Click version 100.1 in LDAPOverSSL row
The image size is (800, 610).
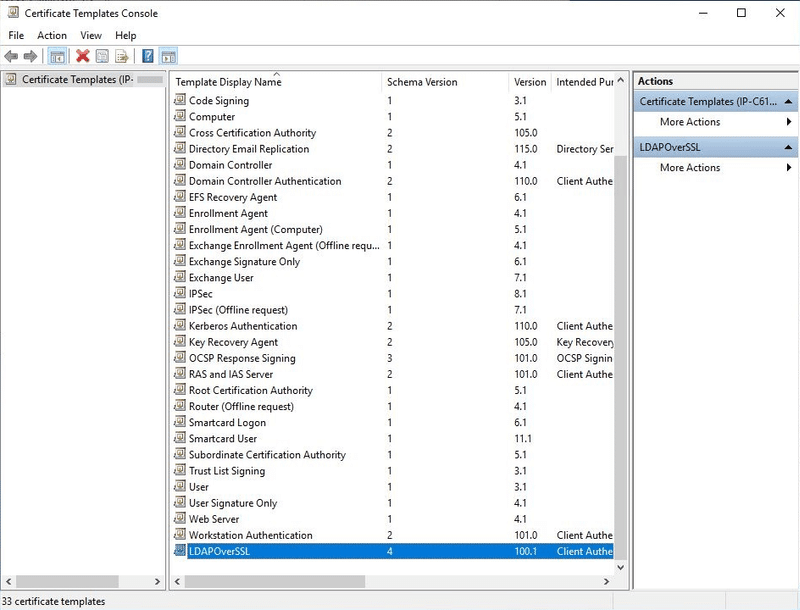click(x=525, y=551)
